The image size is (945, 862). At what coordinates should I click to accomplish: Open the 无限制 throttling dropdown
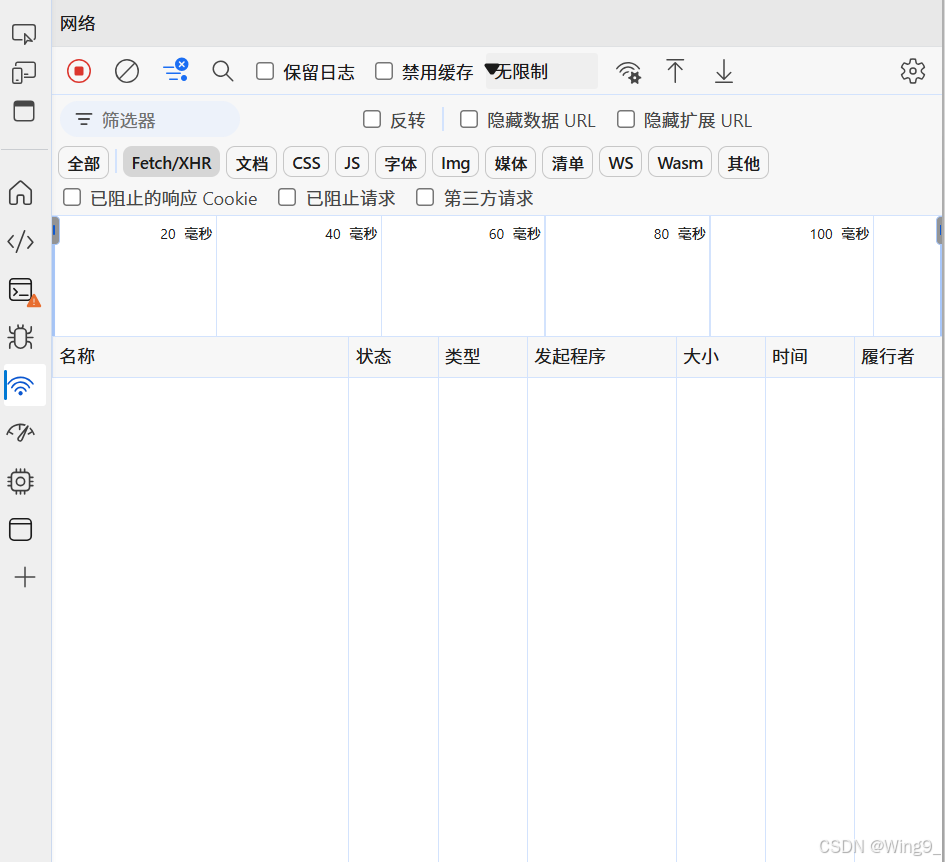[x=541, y=71]
